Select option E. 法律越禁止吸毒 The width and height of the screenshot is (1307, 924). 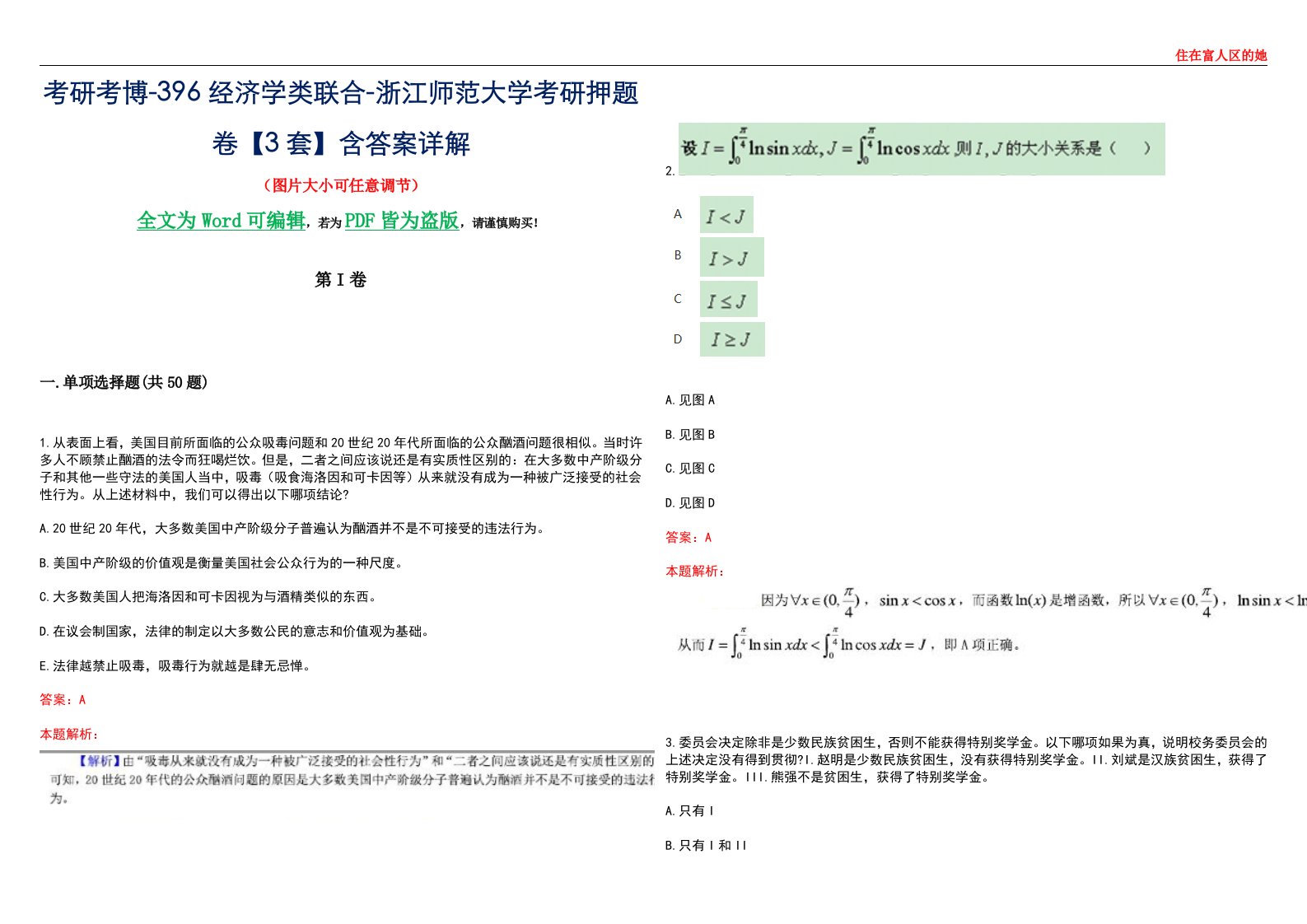175,666
